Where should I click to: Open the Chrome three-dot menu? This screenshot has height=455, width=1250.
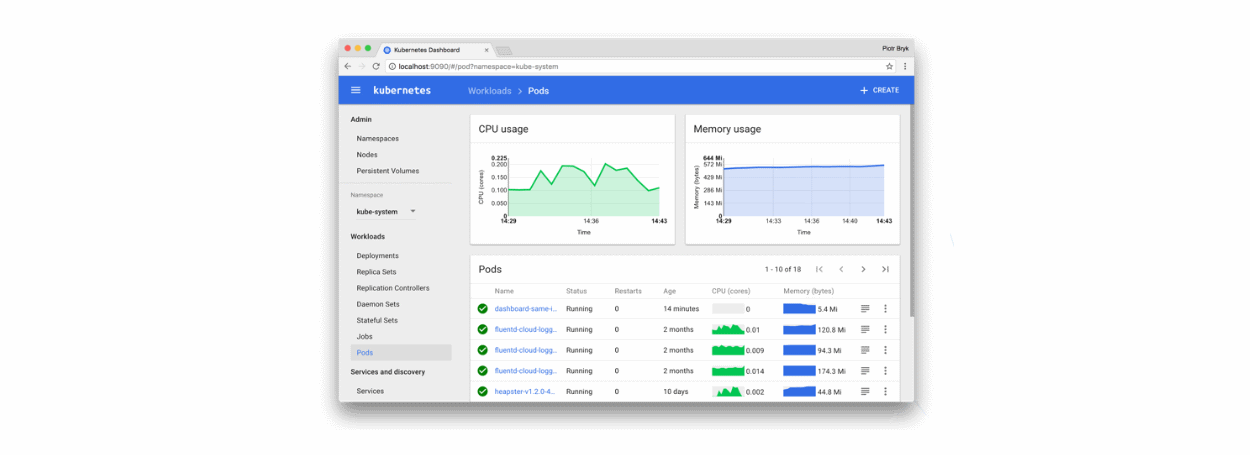(x=905, y=66)
